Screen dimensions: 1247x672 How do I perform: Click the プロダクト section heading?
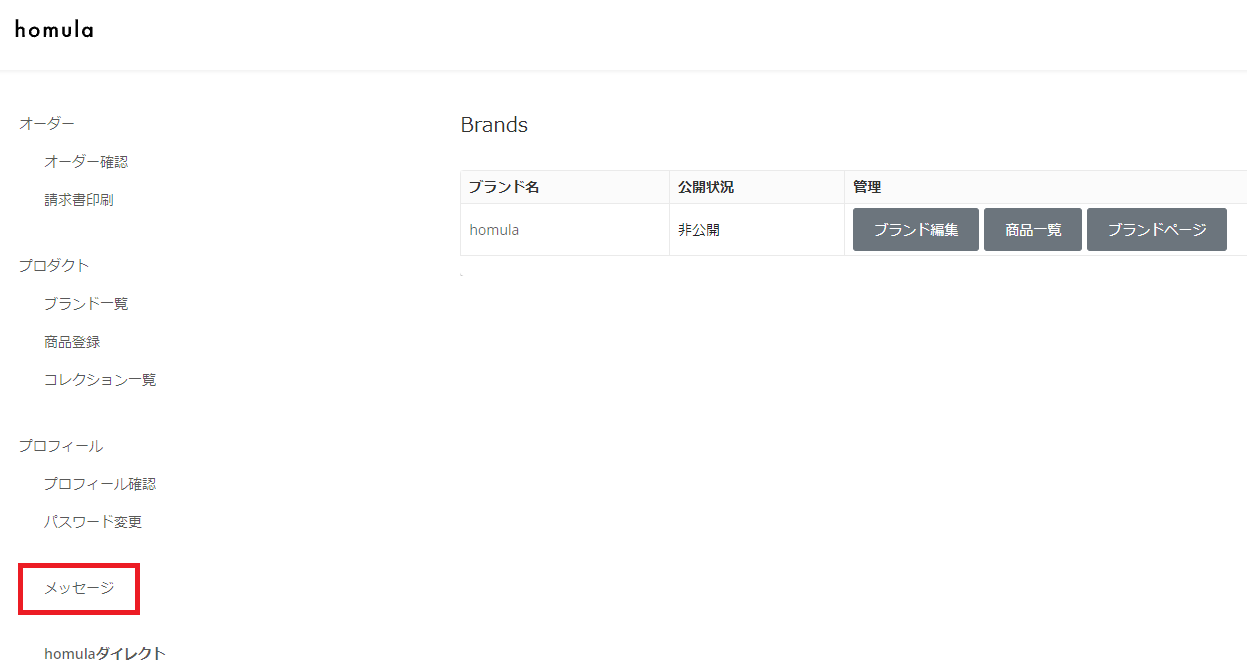[x=54, y=266]
